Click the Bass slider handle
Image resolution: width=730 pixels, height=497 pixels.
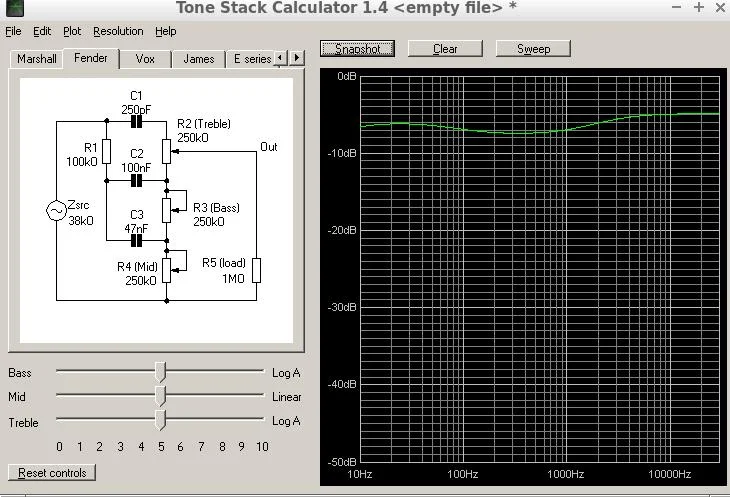coord(160,373)
